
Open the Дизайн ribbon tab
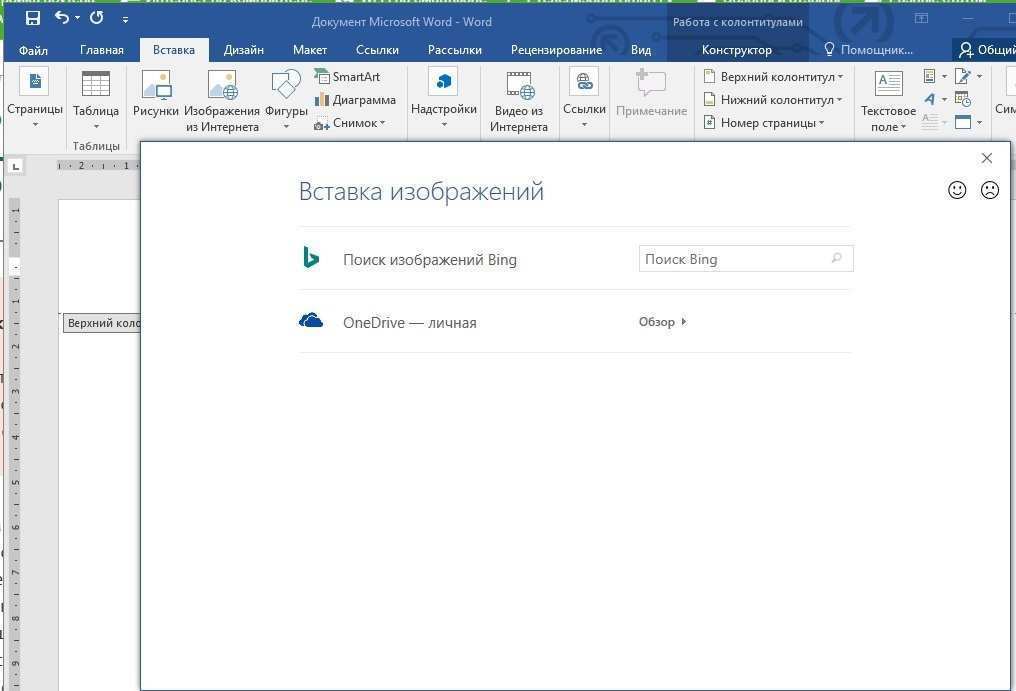point(244,50)
